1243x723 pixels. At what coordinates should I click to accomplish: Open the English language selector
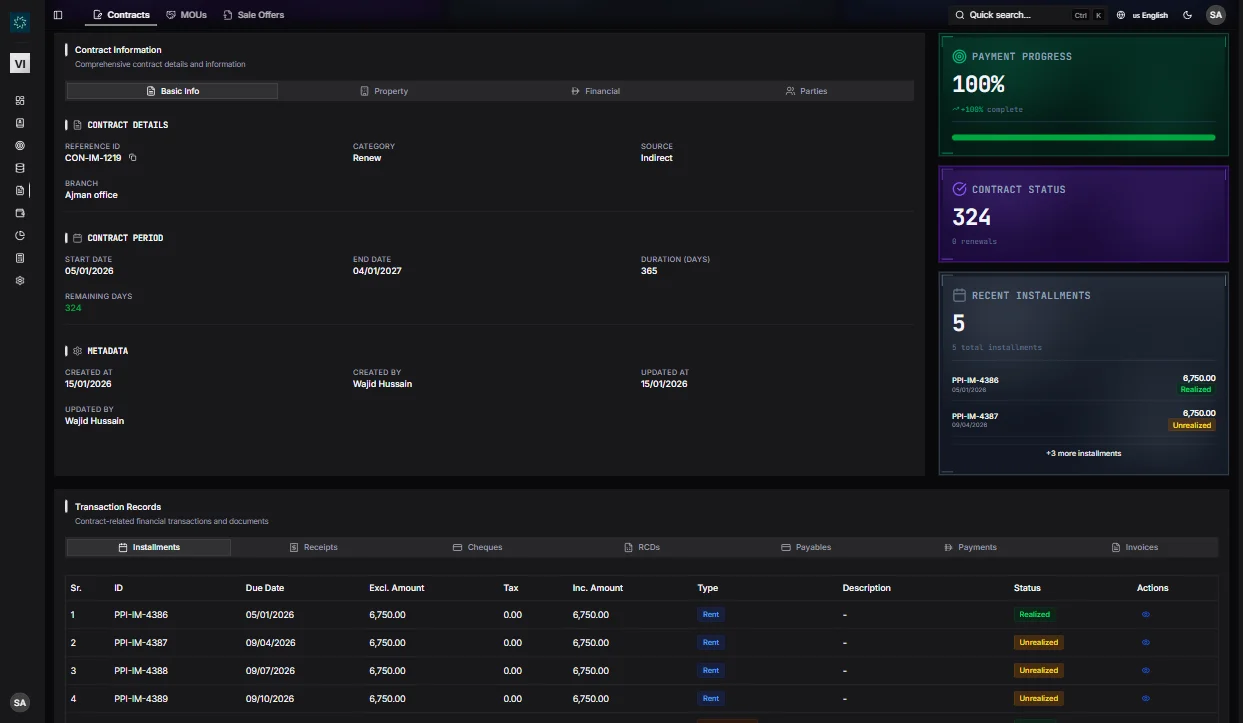(x=1142, y=15)
